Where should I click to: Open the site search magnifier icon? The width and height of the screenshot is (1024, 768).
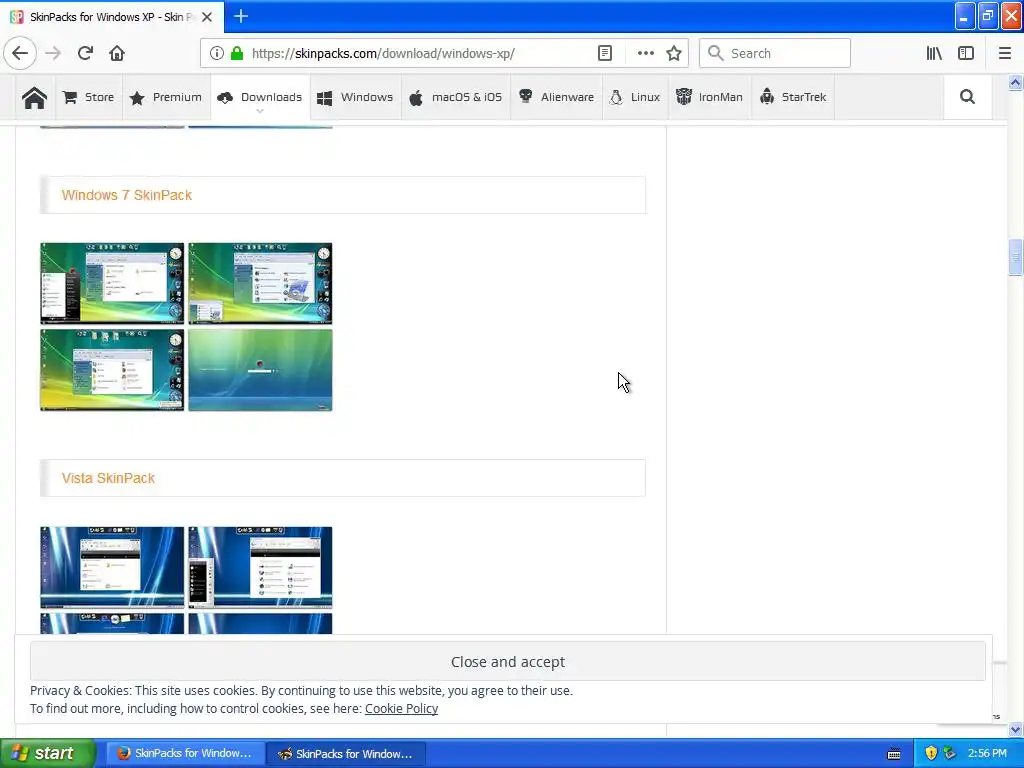pyautogui.click(x=967, y=97)
